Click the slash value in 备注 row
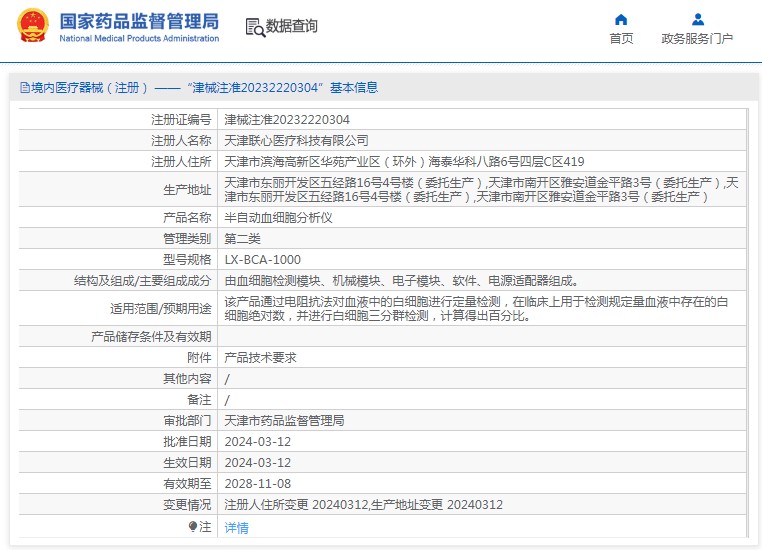762x550 pixels. (x=227, y=400)
